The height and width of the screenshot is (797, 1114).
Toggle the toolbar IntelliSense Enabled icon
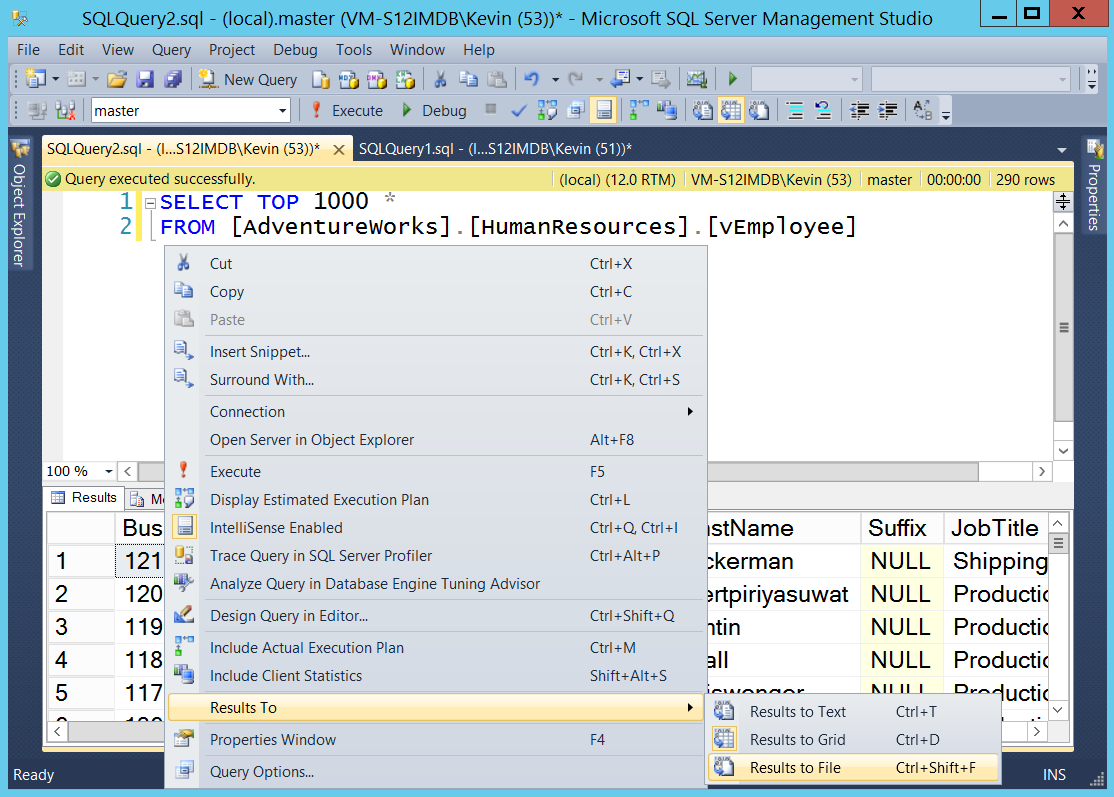tap(603, 111)
